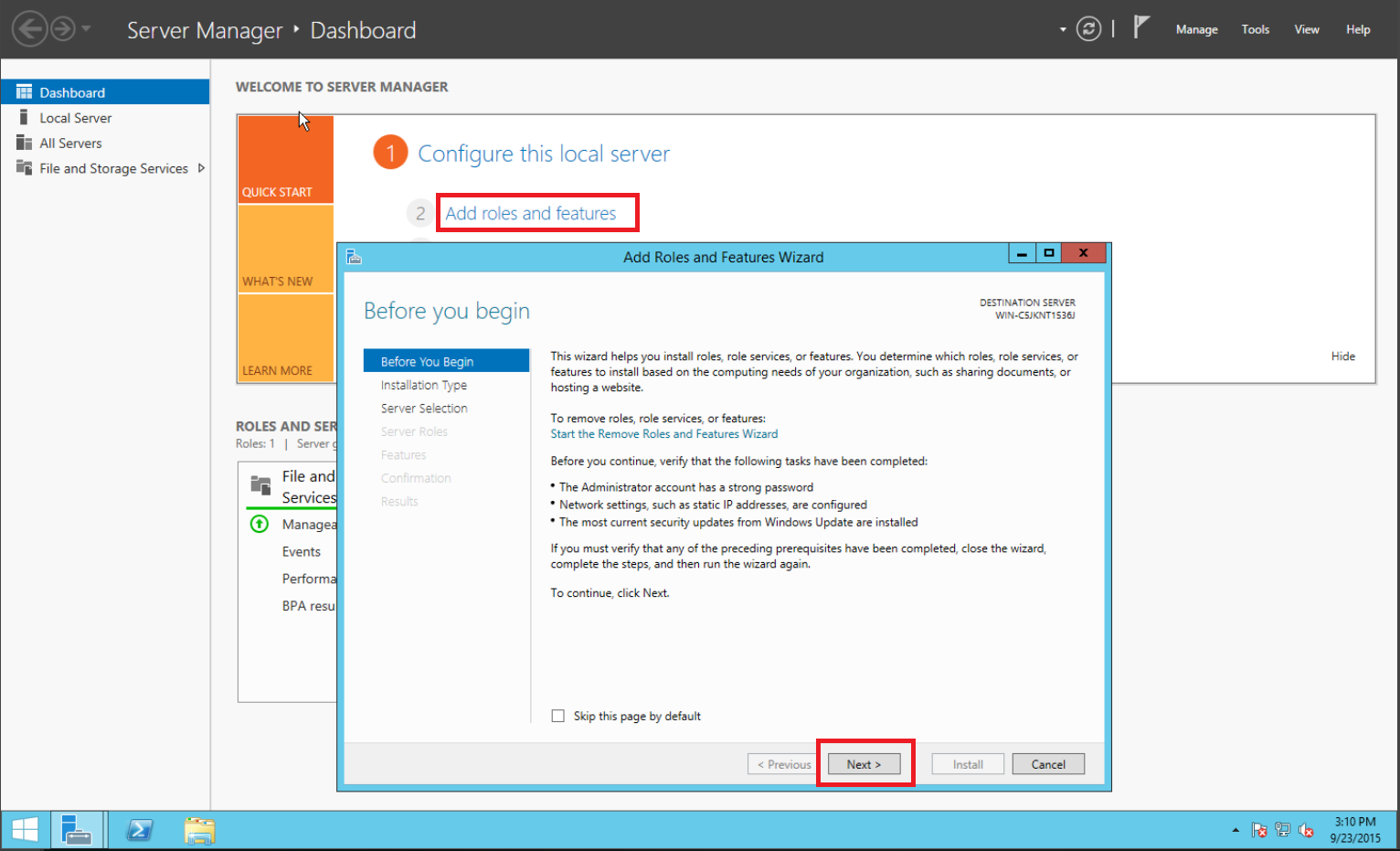
Task: Click the network status tray icon
Action: coord(1282,830)
